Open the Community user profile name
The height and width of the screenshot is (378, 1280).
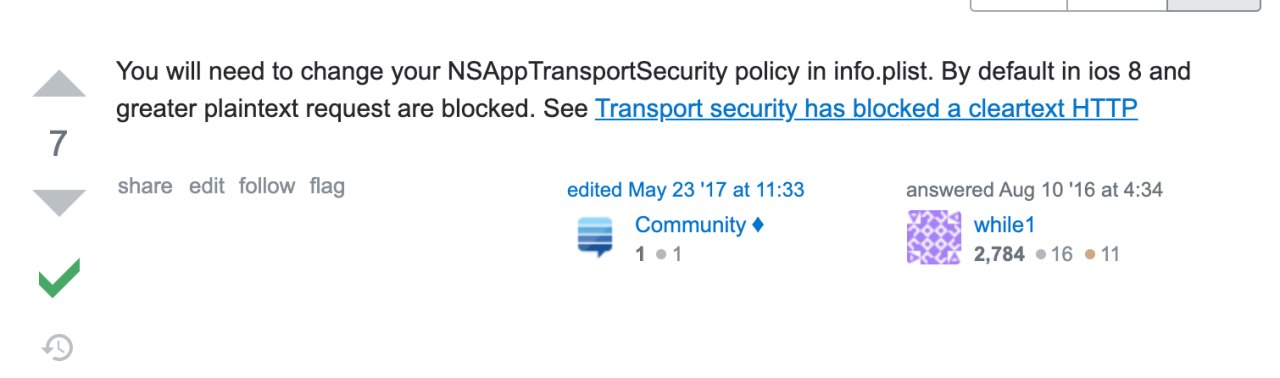click(x=690, y=225)
